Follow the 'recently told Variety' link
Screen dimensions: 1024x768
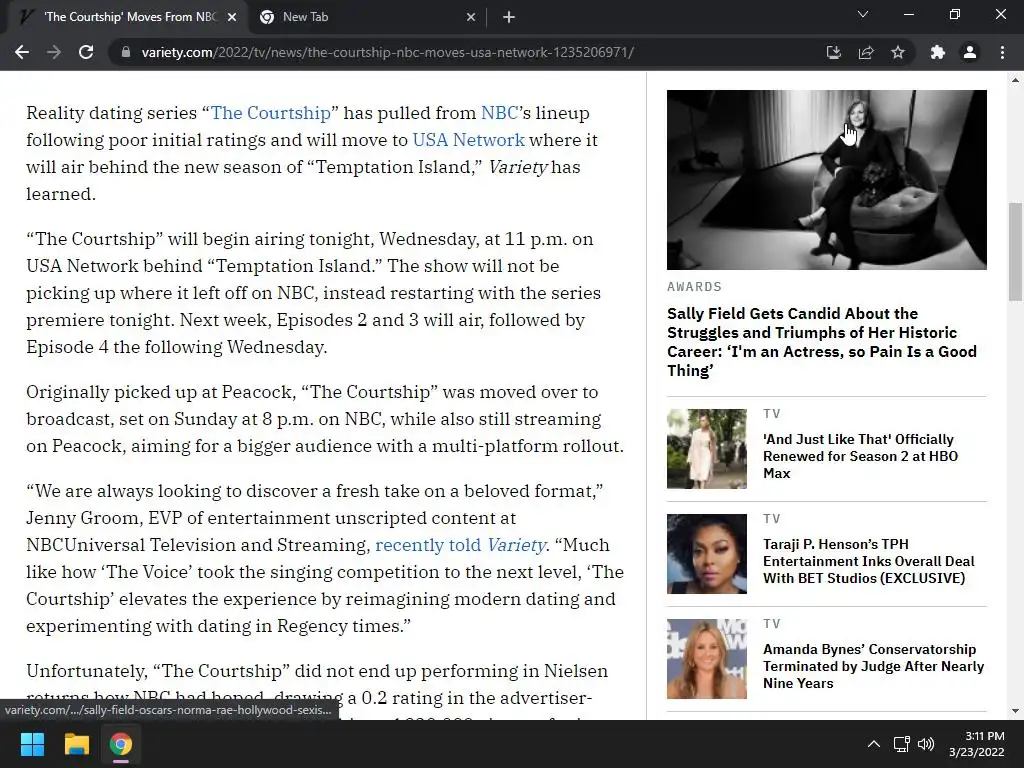coord(460,545)
